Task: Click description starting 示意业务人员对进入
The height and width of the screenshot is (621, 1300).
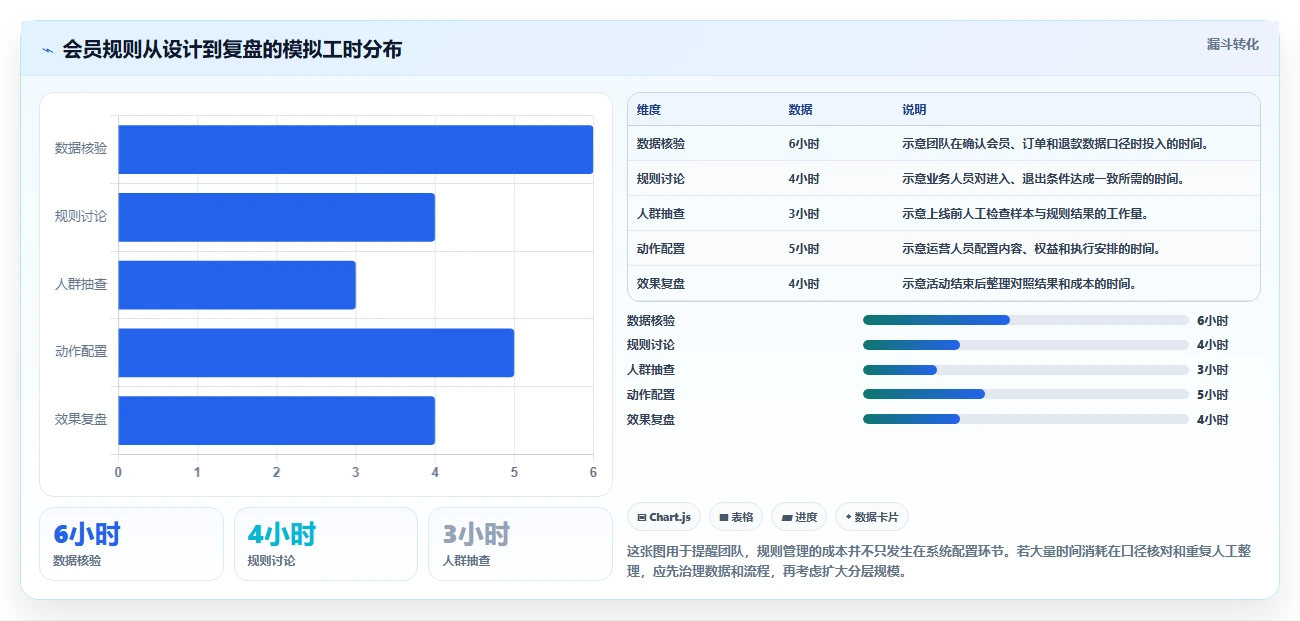Action: (x=1043, y=179)
